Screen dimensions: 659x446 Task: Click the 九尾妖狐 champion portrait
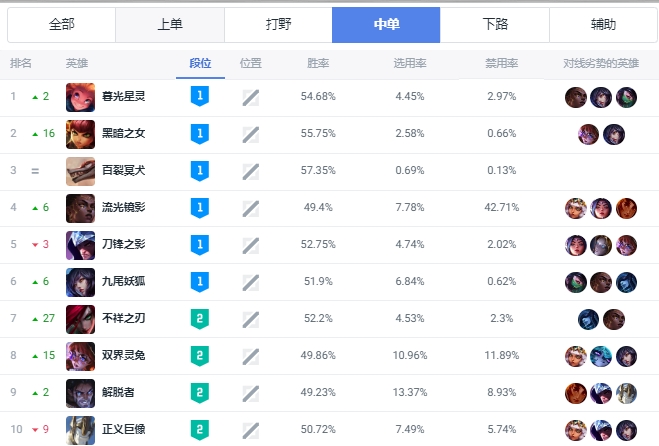[81, 282]
